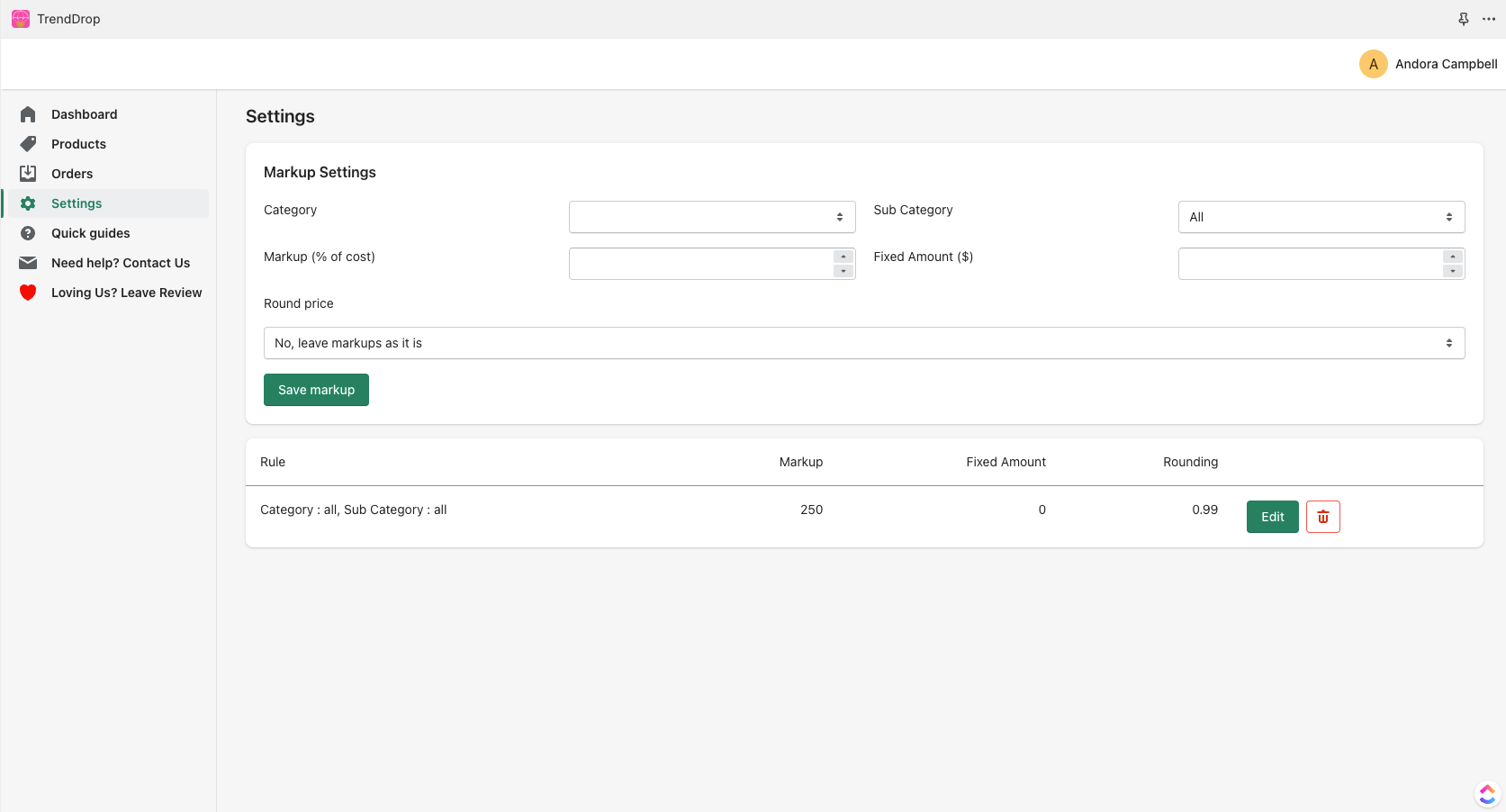Open the Sub Category dropdown showing All

click(x=1321, y=217)
